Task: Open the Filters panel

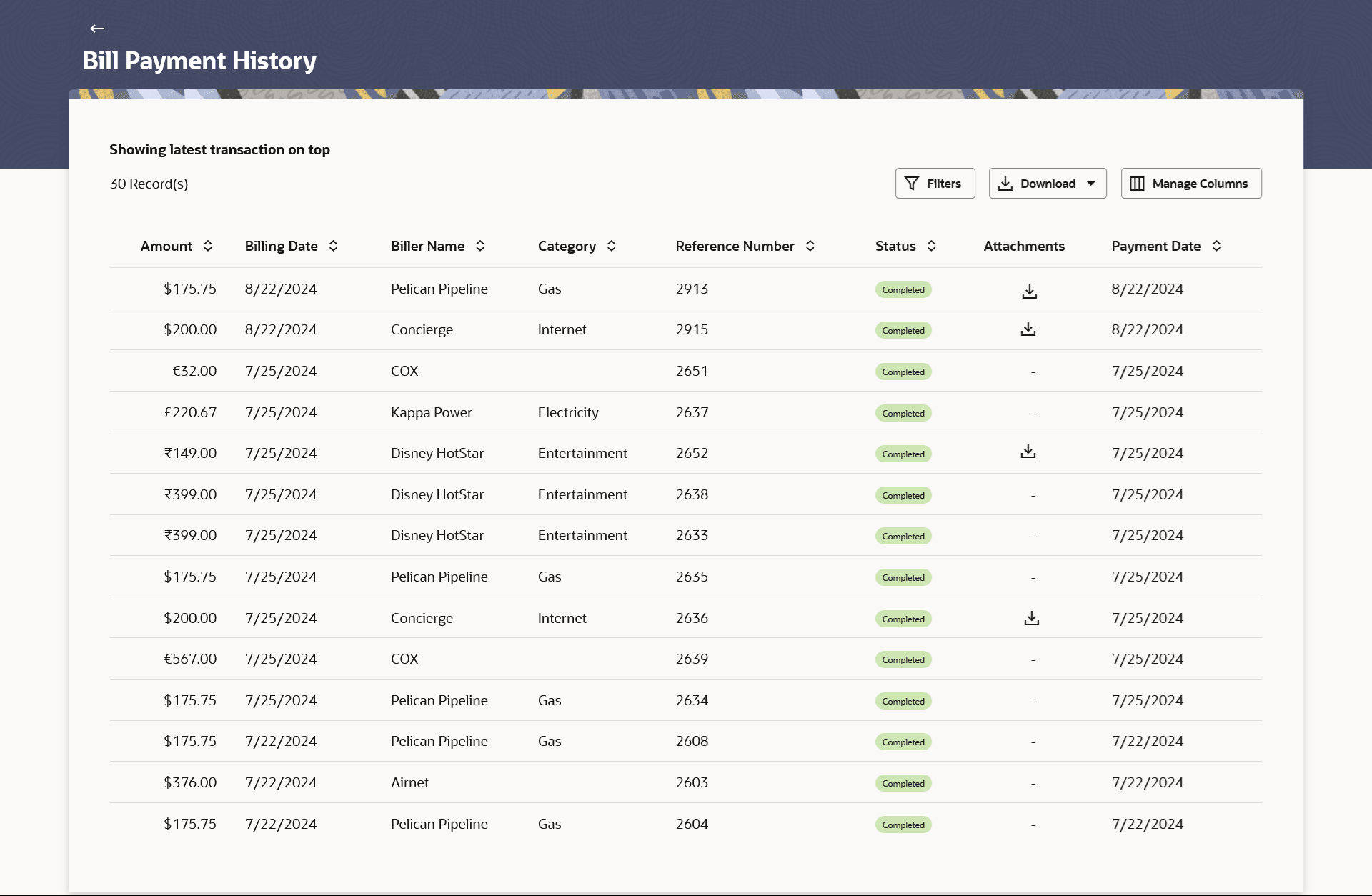Action: (934, 184)
